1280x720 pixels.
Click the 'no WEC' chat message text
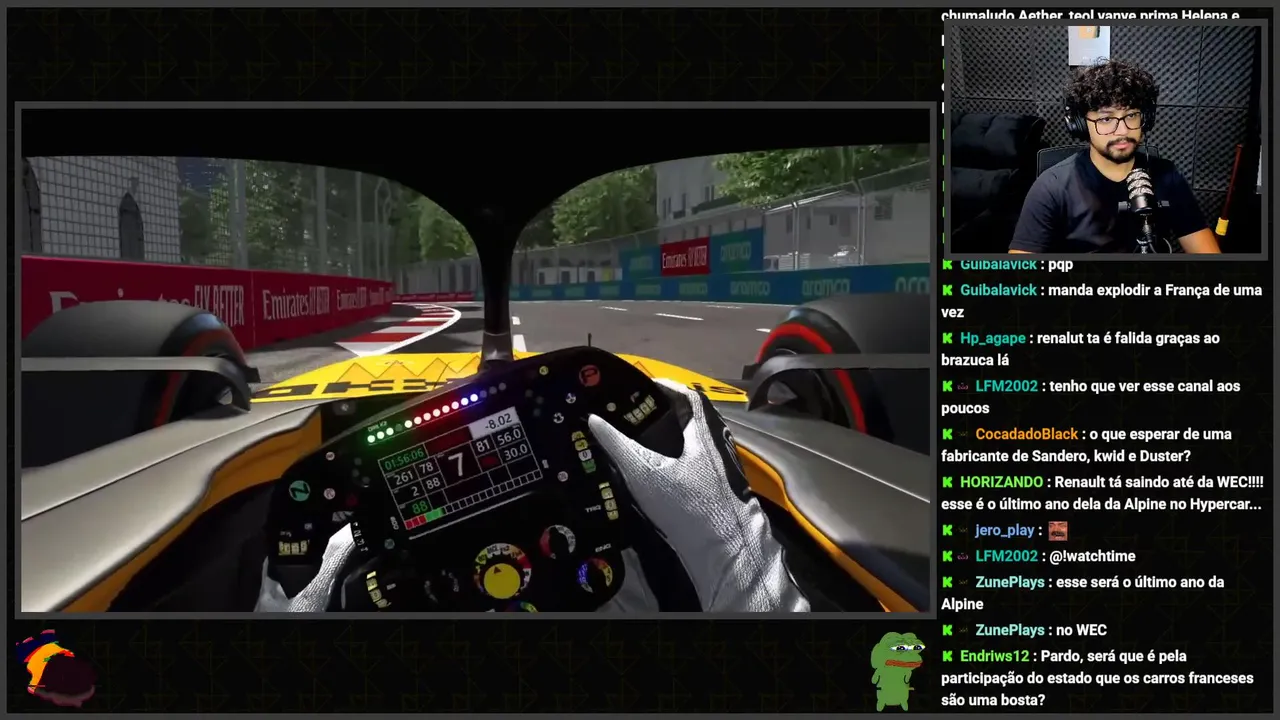coord(1081,630)
